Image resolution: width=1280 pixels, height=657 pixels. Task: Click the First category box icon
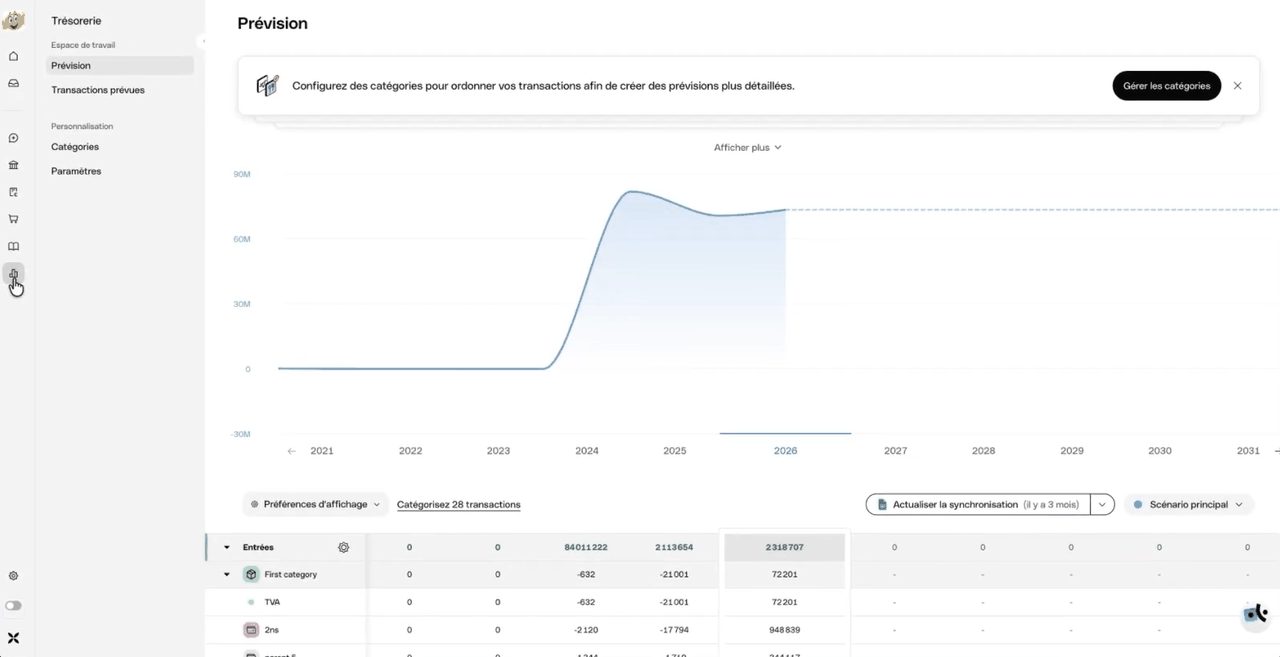tap(251, 575)
